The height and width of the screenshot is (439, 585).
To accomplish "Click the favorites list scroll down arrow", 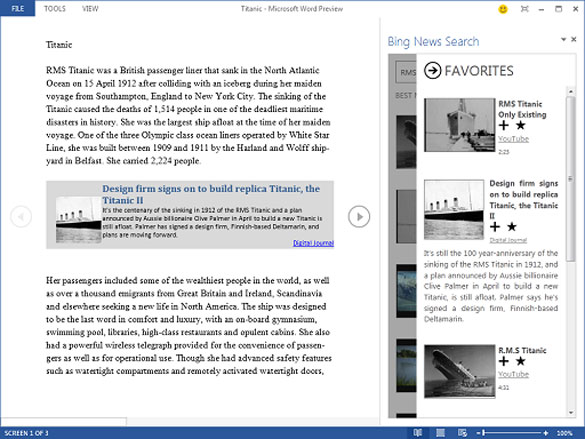I will click(x=570, y=413).
